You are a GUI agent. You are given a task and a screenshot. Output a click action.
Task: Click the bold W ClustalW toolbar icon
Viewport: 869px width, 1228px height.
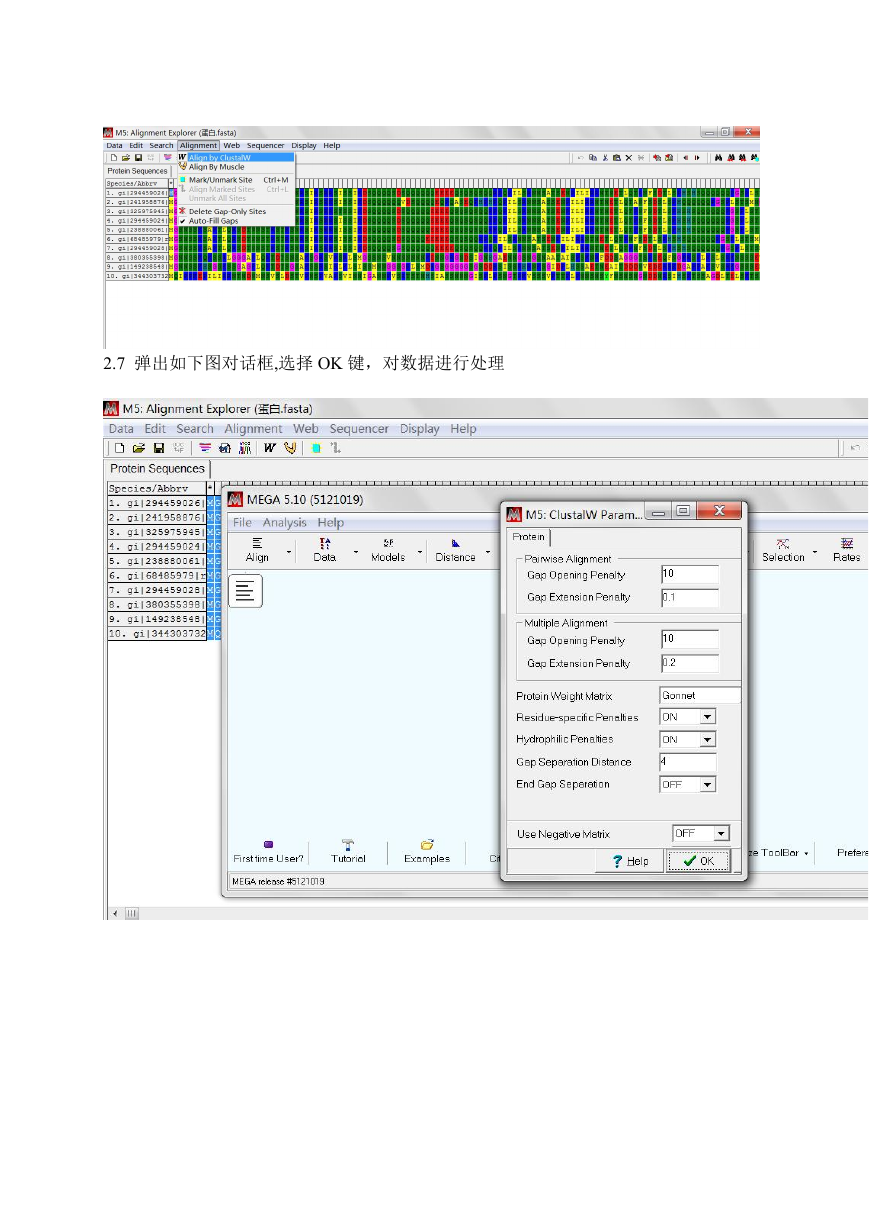click(270, 448)
